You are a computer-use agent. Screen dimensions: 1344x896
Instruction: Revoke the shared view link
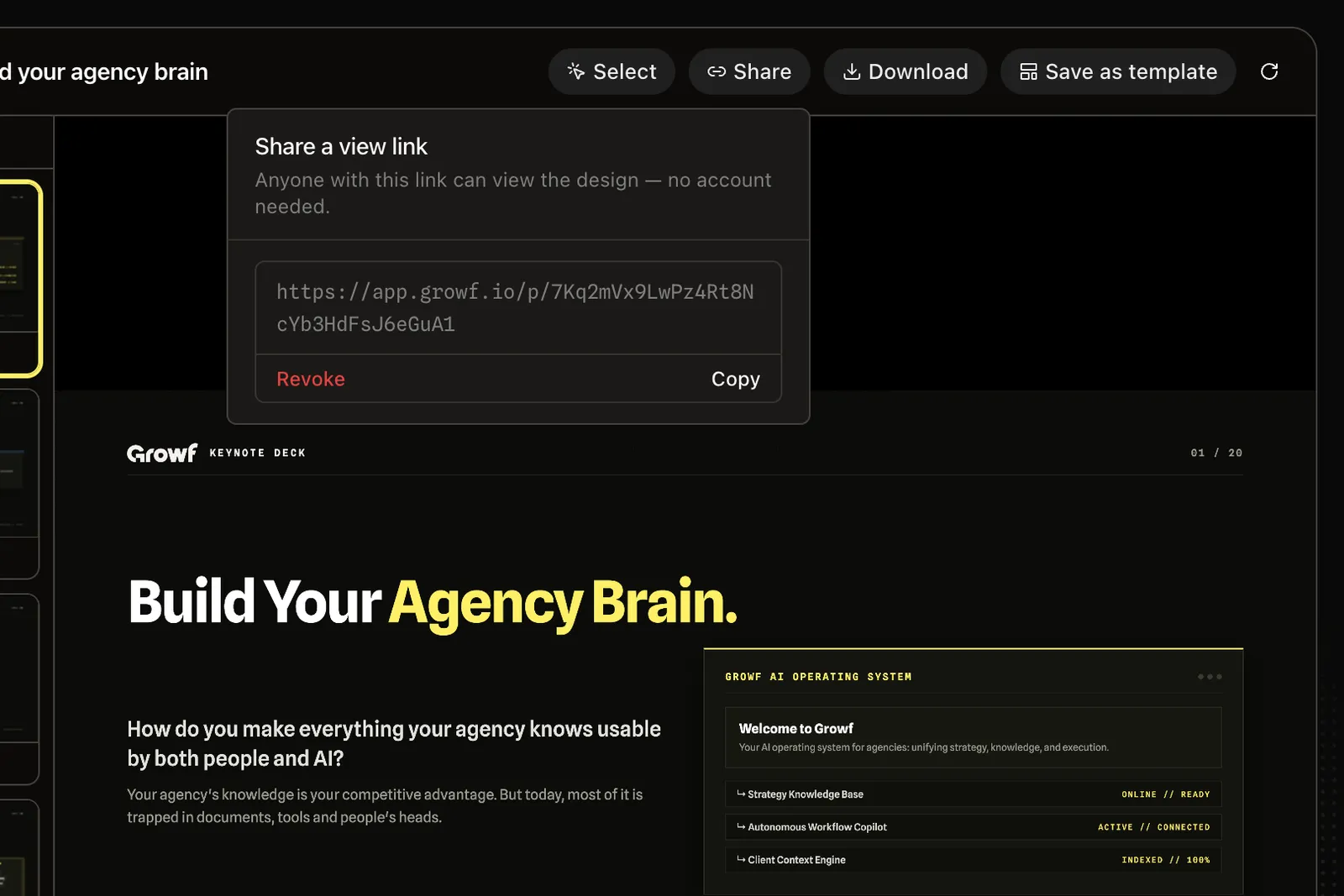pyautogui.click(x=311, y=379)
